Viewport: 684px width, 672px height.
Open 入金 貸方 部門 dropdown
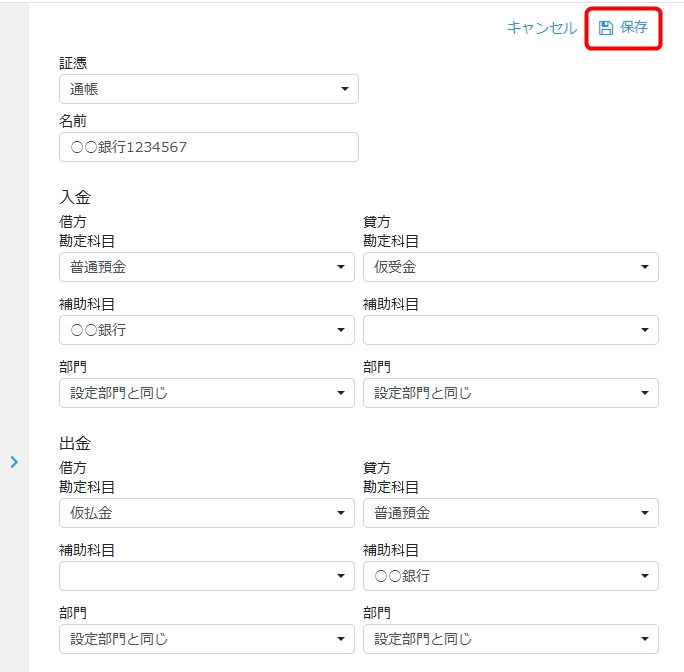click(511, 393)
